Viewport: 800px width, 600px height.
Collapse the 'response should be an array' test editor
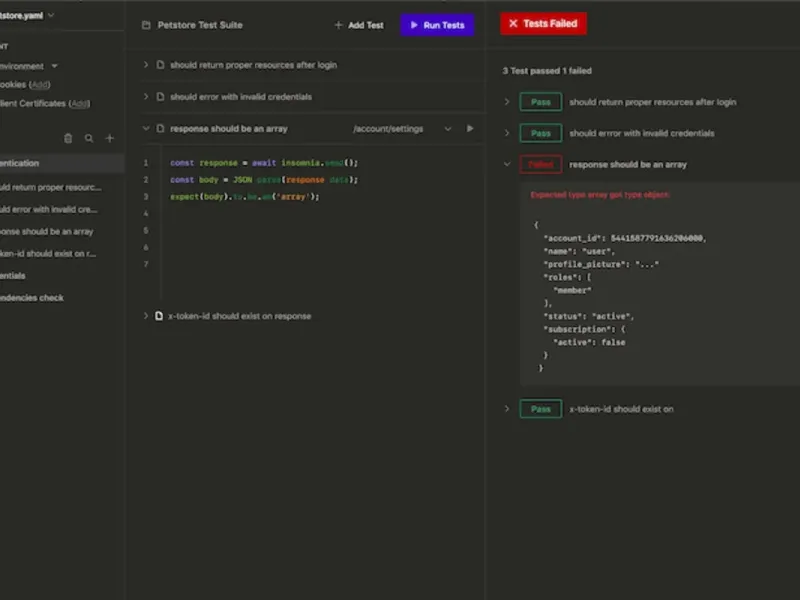[146, 129]
